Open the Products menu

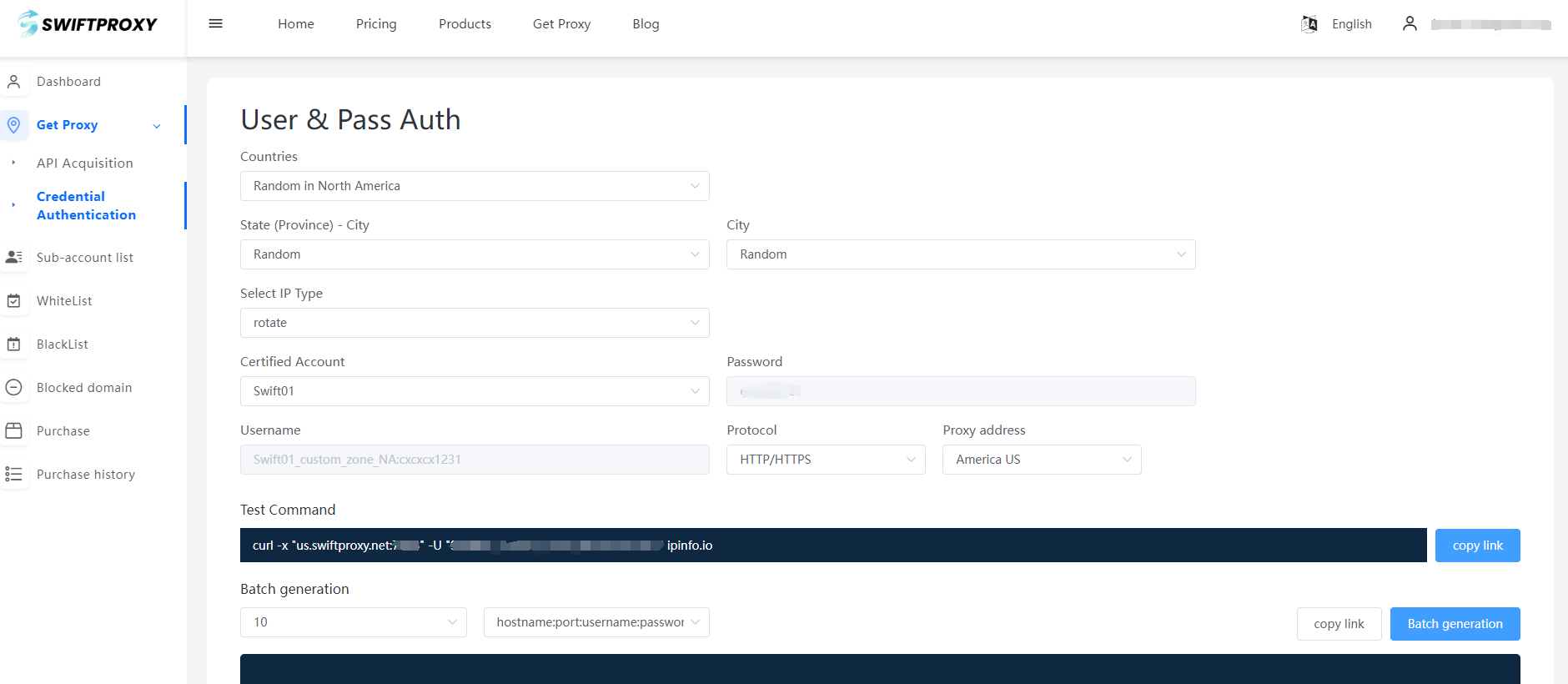point(465,24)
